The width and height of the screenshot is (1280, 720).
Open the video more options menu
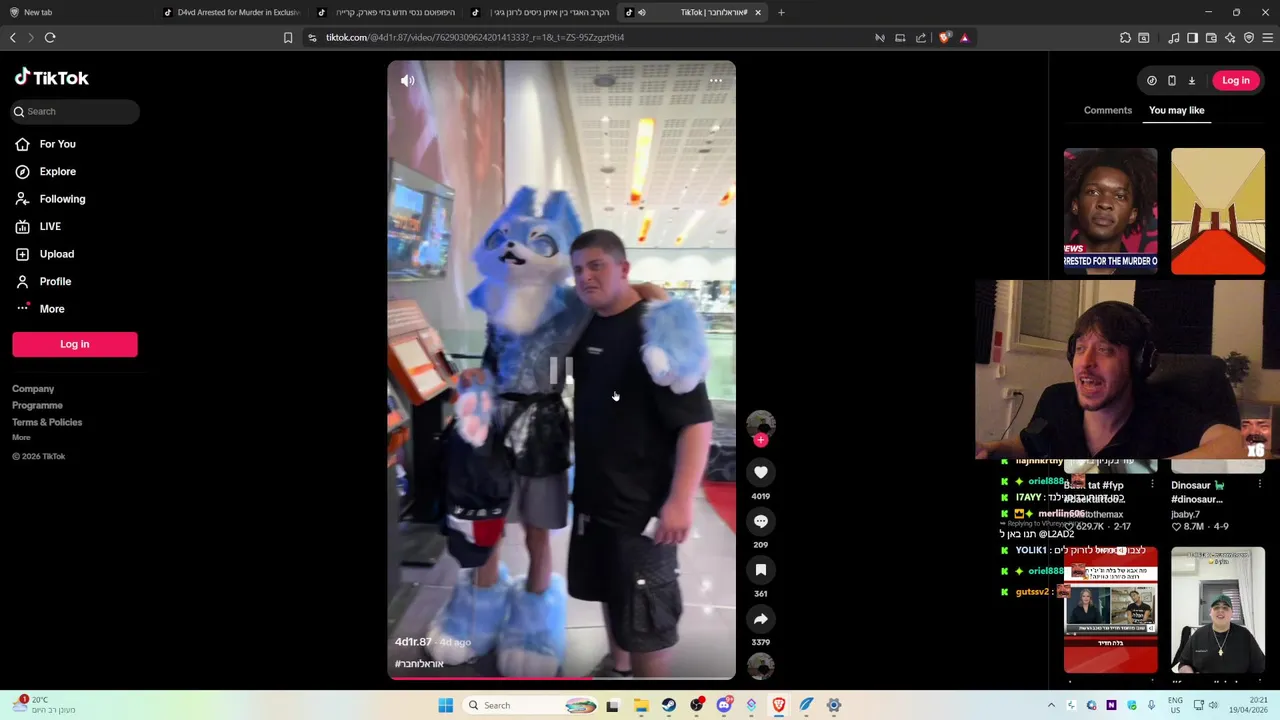pyautogui.click(x=716, y=81)
